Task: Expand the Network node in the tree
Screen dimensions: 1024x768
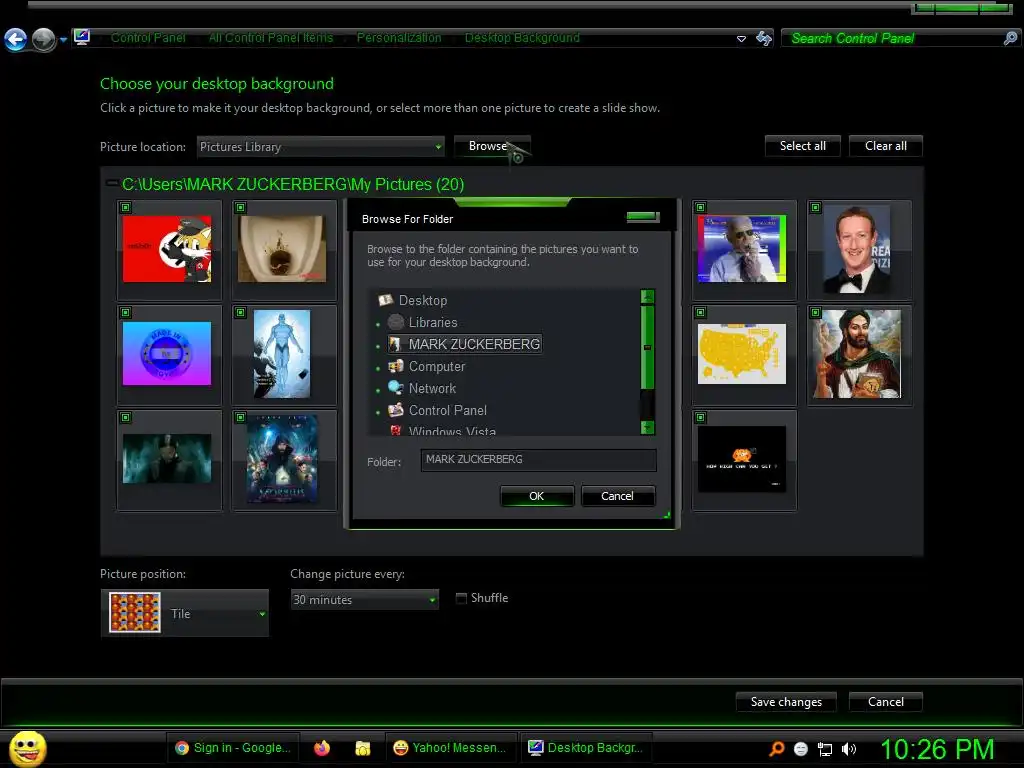Action: click(378, 391)
